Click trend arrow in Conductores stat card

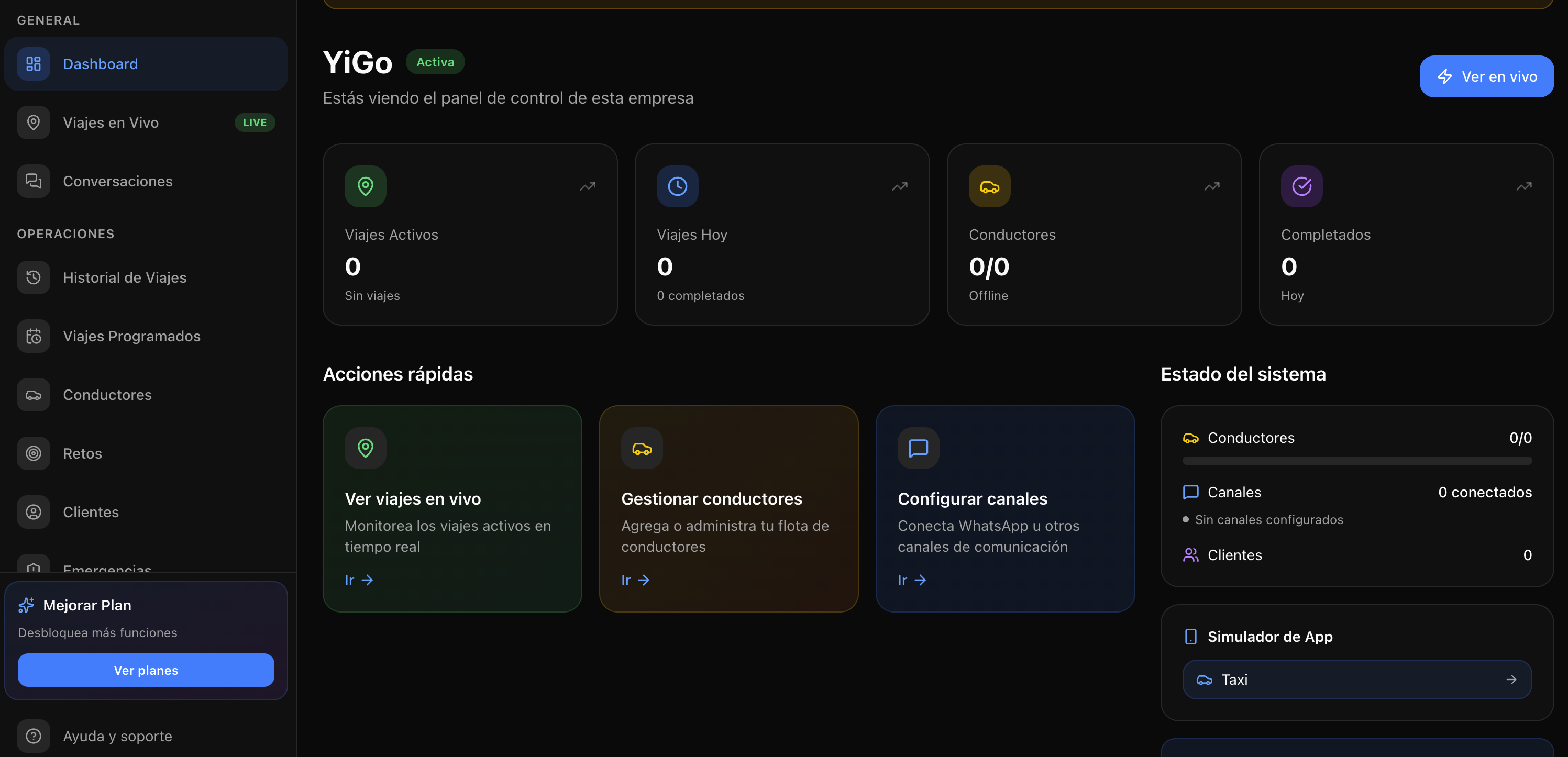pos(1212,186)
